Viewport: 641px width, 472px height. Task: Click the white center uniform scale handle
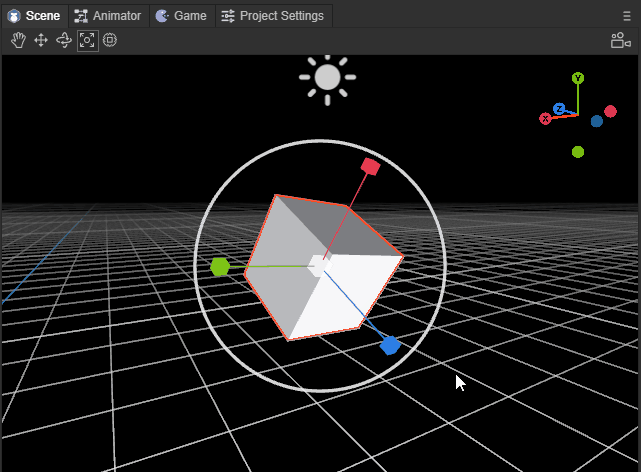(x=317, y=266)
